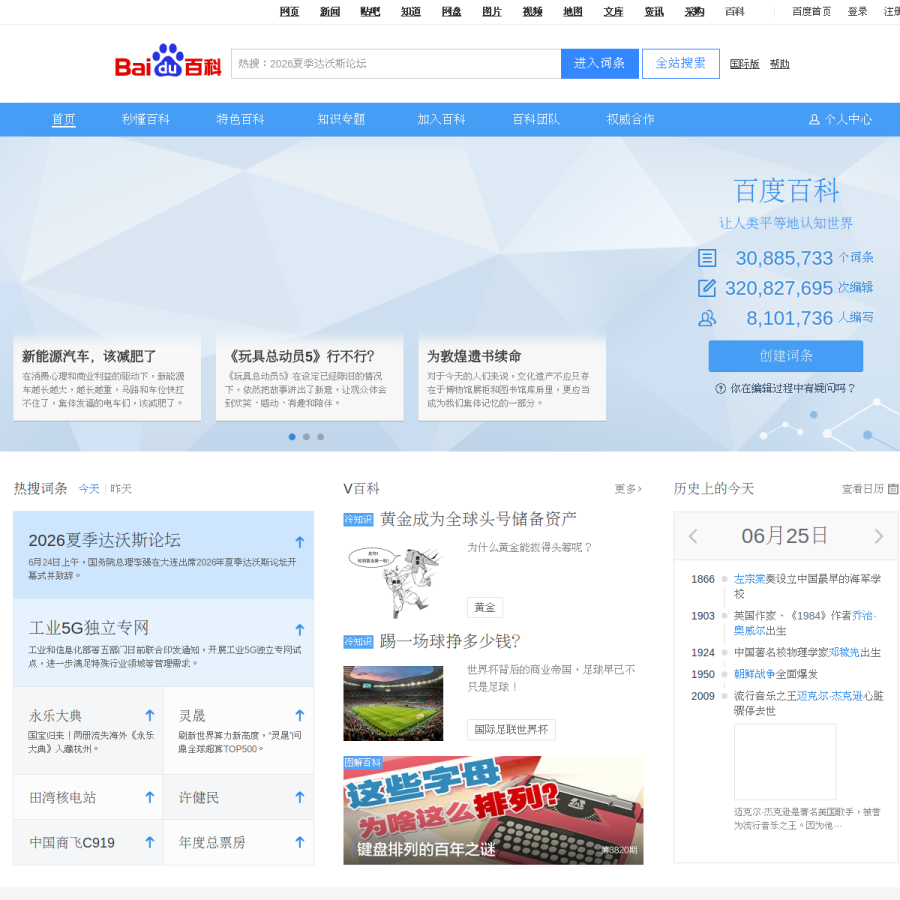Open 查看日历 link

pyautogui.click(x=862, y=488)
